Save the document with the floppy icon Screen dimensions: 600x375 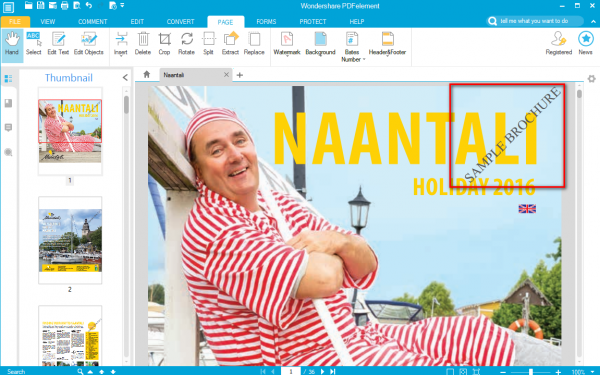40,5
